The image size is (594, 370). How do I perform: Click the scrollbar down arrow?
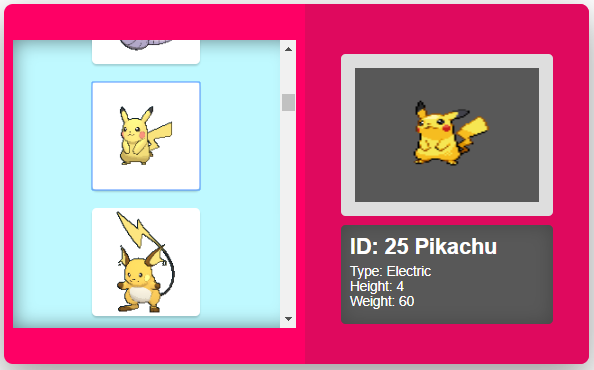288,319
